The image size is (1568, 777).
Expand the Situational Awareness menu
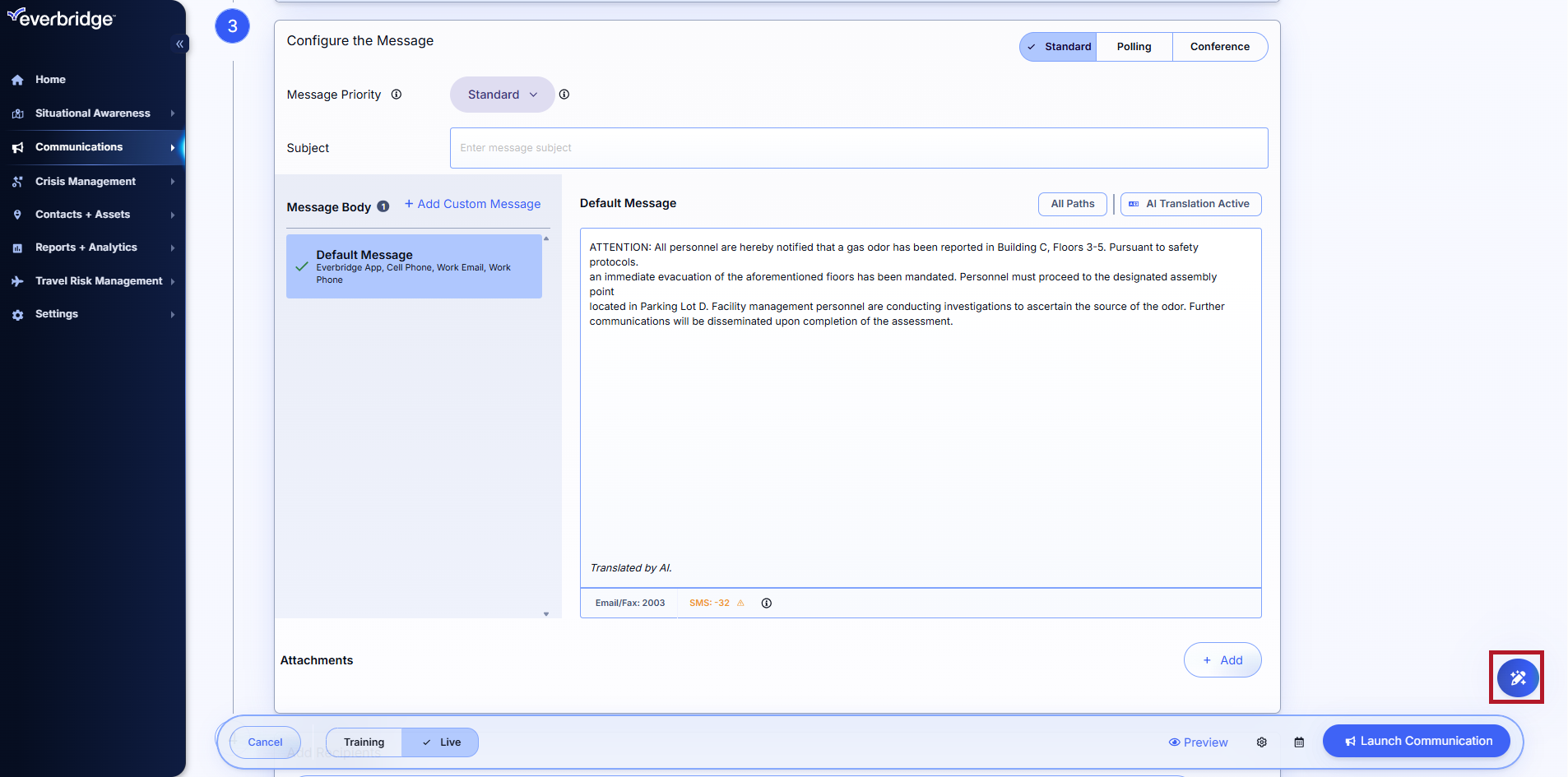[92, 113]
